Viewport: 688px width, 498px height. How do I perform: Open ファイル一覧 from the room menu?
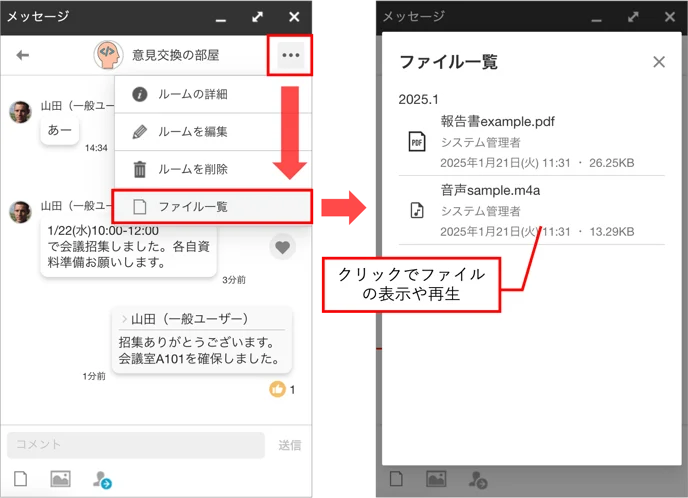(212, 207)
